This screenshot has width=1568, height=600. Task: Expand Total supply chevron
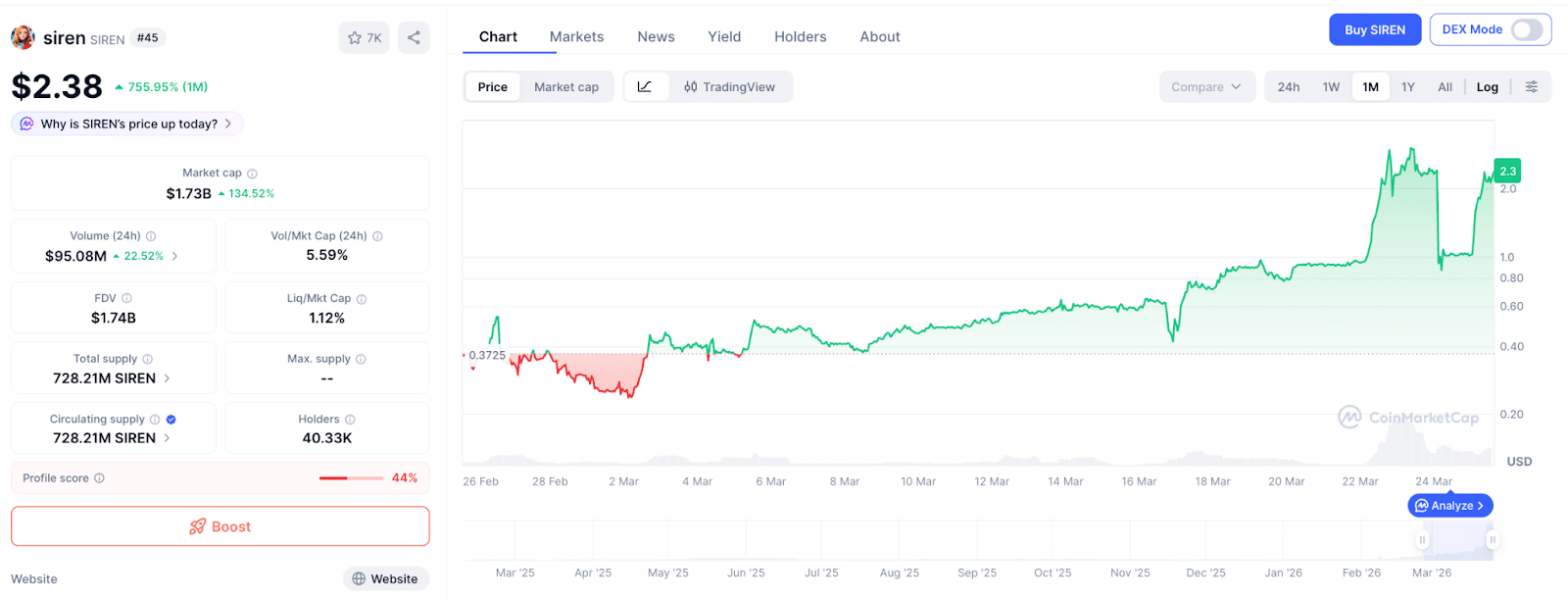[x=167, y=378]
